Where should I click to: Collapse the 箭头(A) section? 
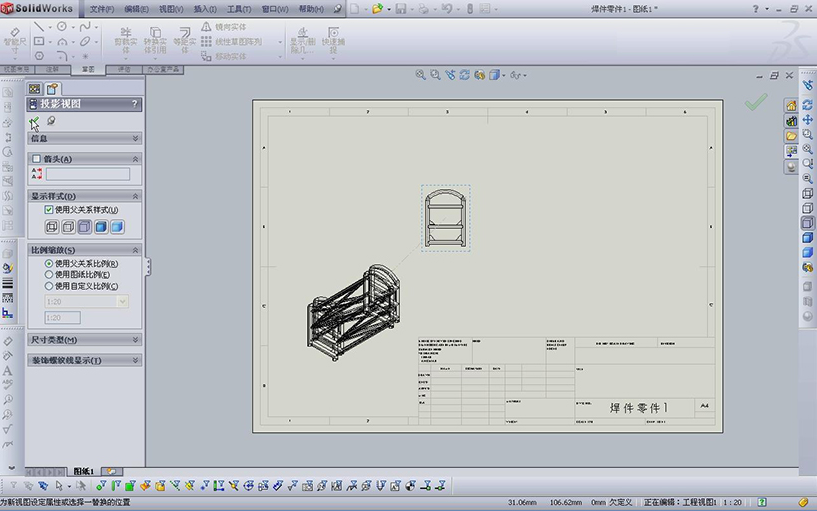[135, 159]
